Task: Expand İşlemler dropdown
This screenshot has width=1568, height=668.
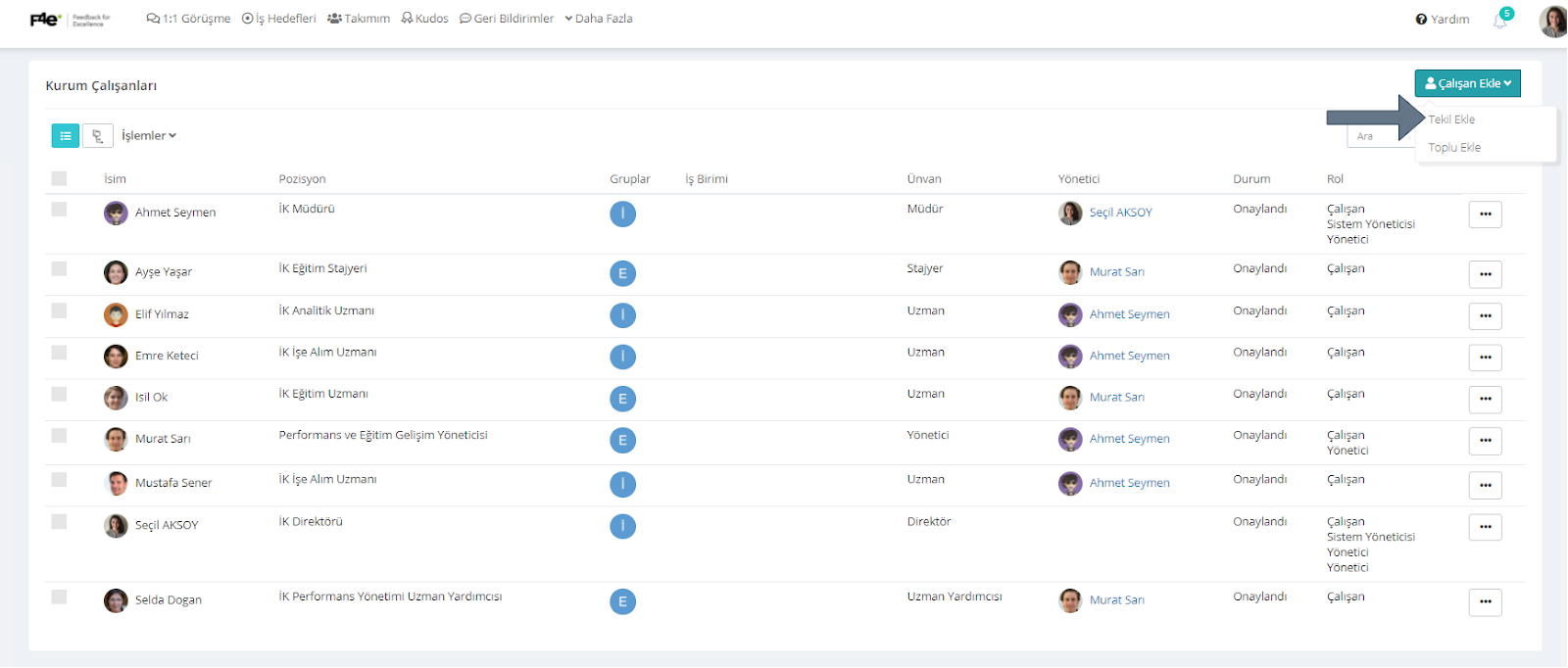Action: pos(149,136)
